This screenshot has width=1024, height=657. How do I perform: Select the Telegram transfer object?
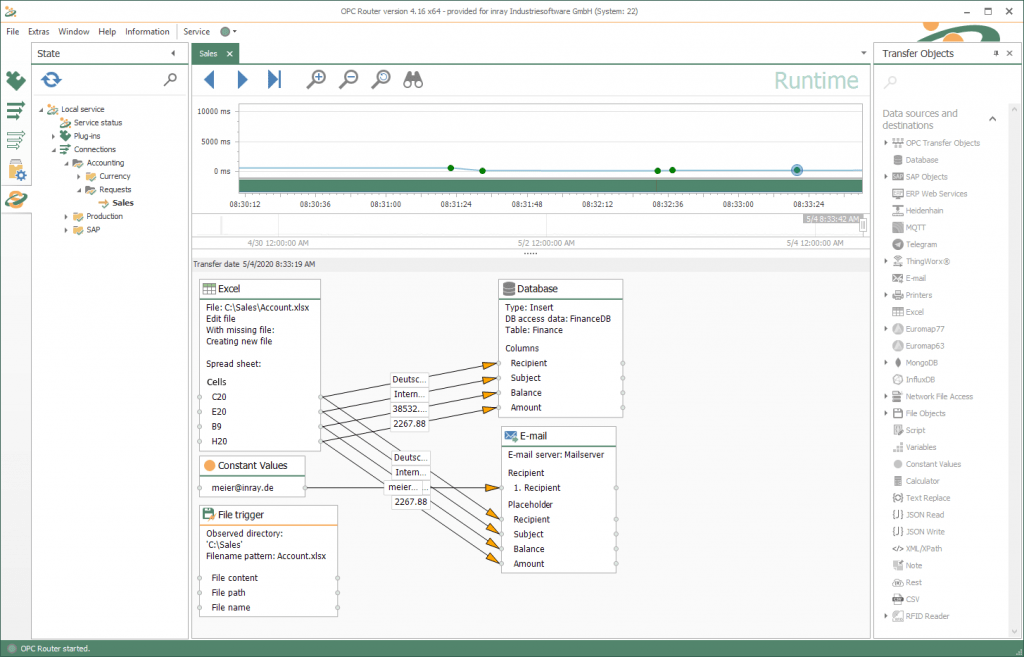921,245
